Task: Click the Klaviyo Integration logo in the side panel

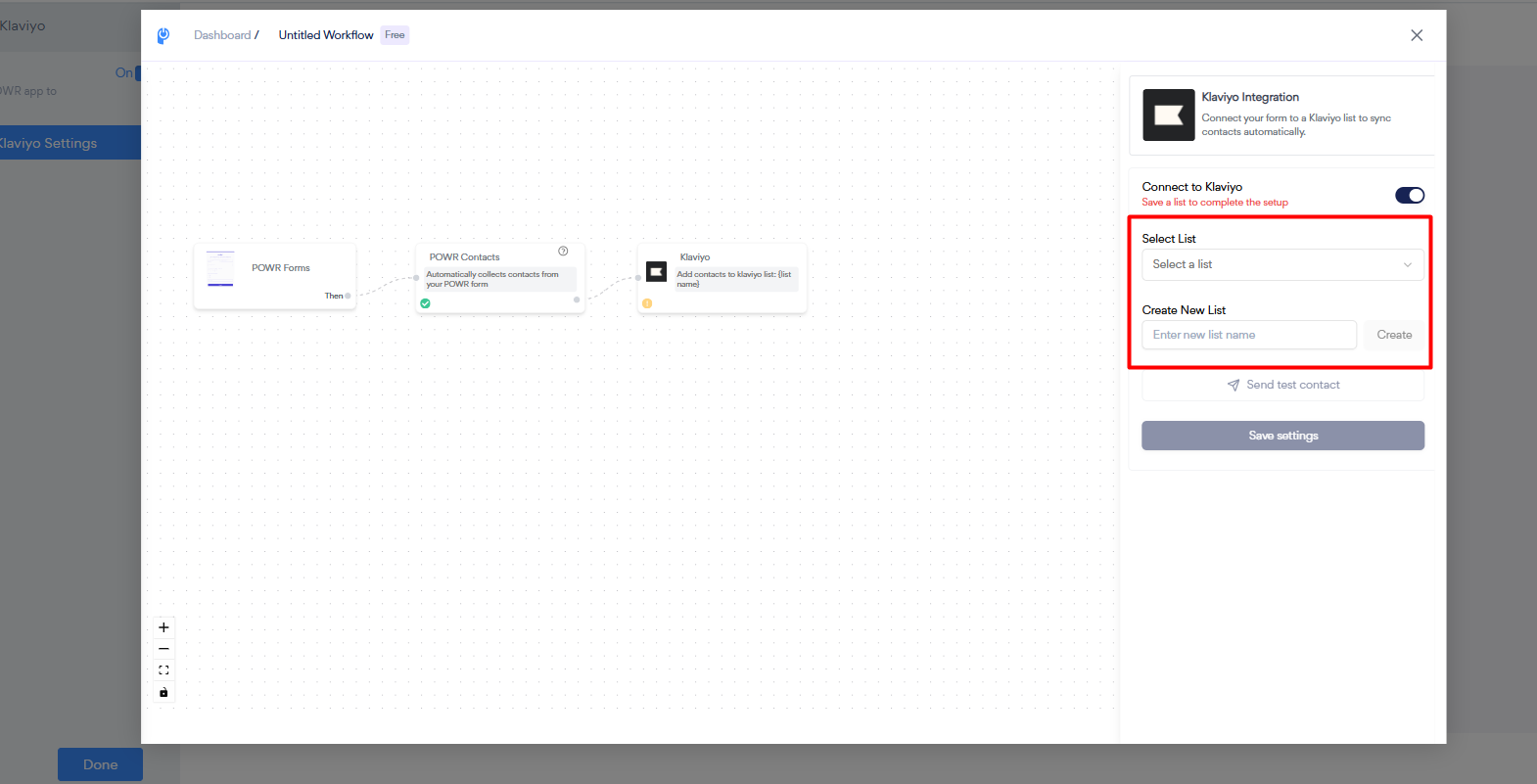Action: coord(1169,115)
